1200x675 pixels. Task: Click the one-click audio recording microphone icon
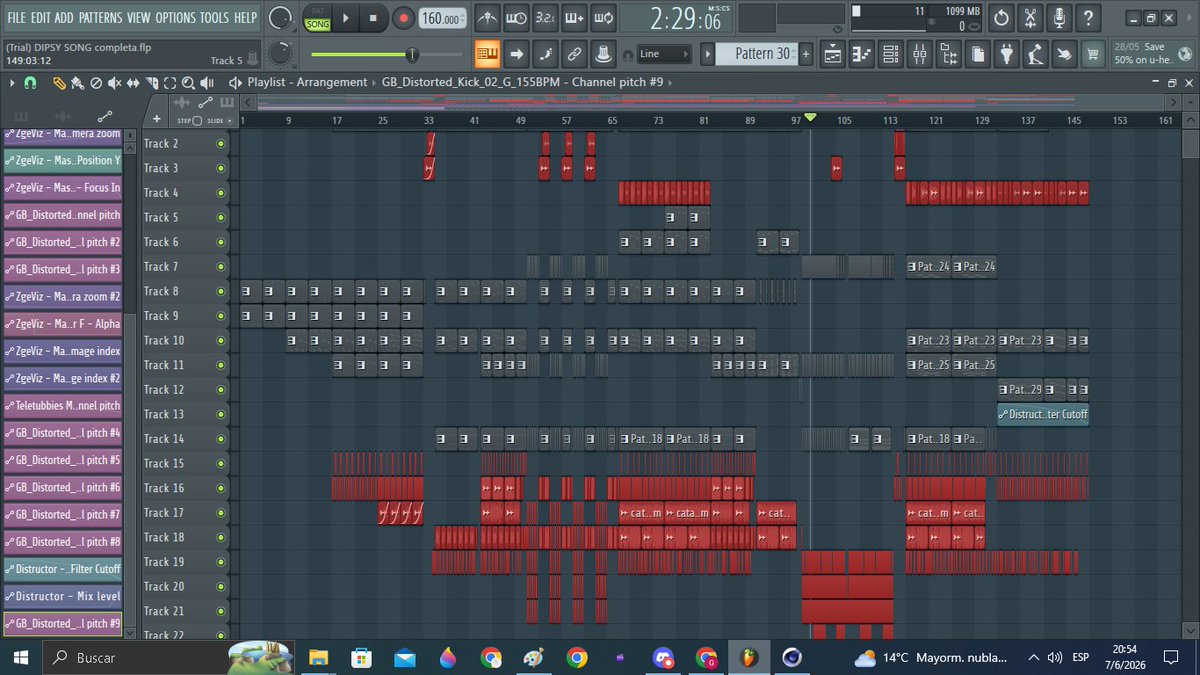pos(1059,18)
